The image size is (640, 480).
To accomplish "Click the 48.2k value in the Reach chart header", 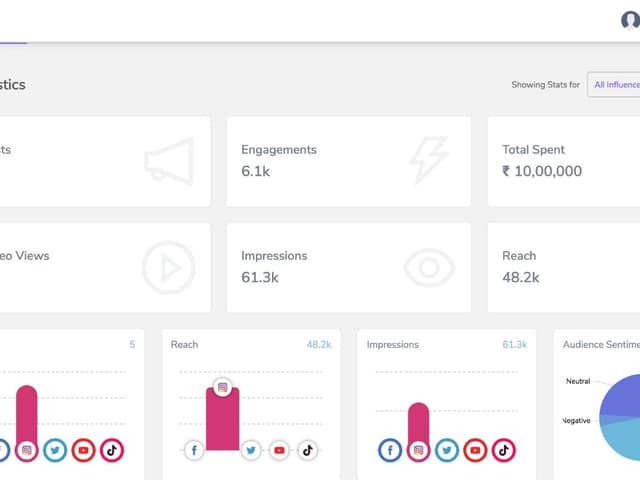I will pos(318,344).
